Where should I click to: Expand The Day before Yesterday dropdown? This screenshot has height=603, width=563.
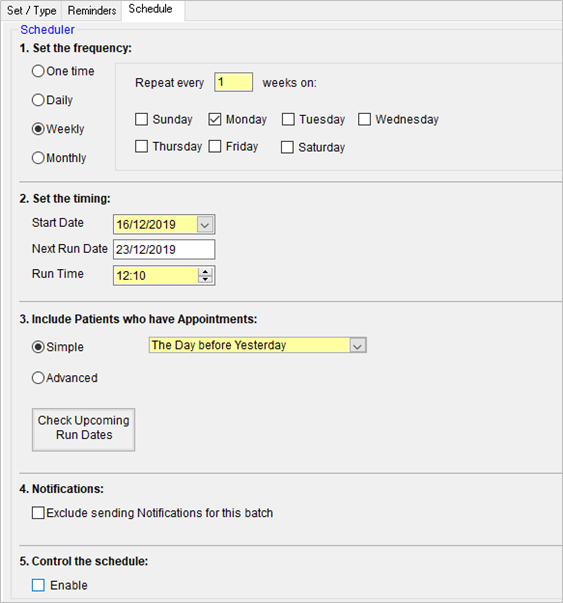(x=358, y=345)
